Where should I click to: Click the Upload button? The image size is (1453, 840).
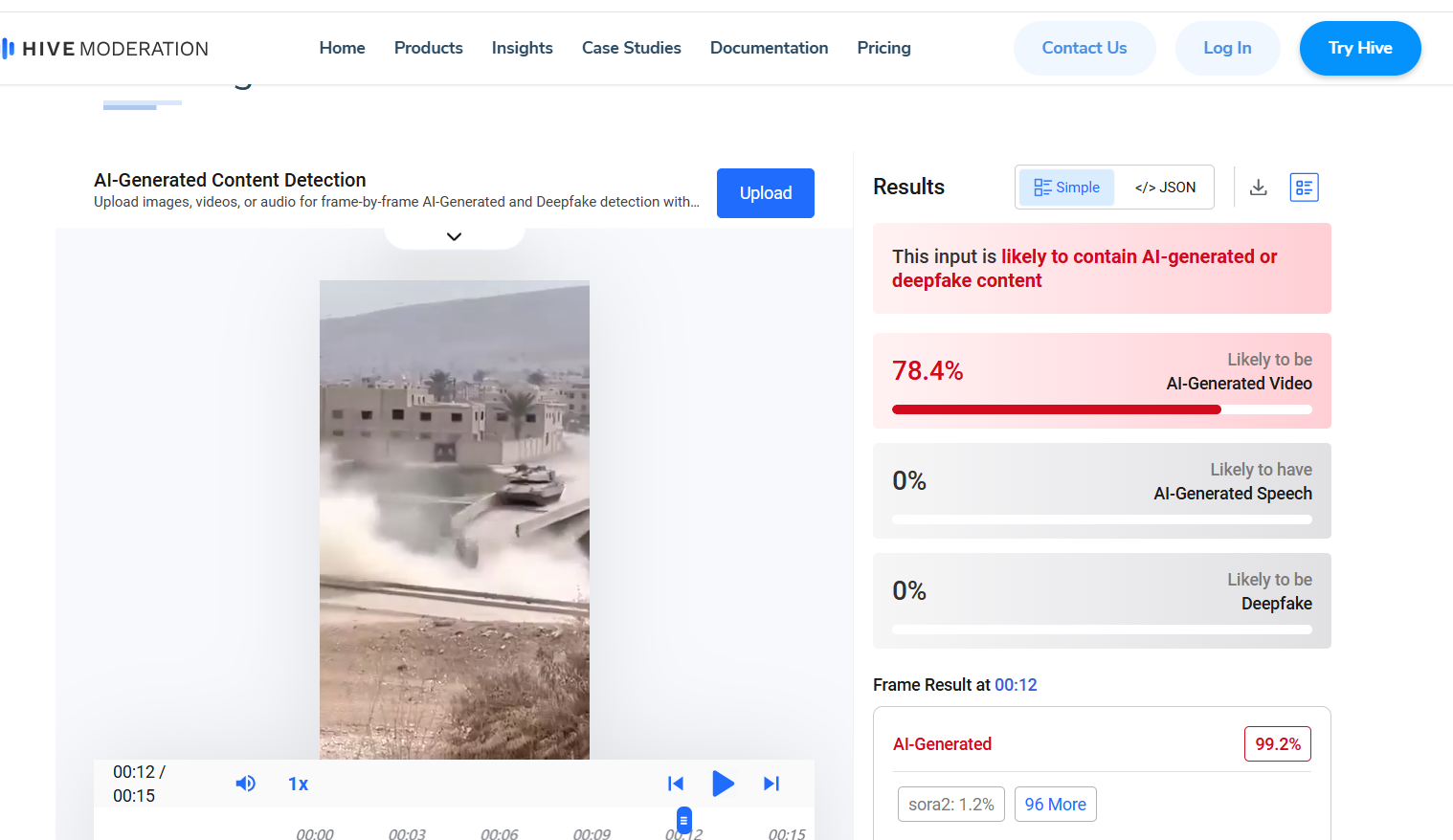(x=765, y=193)
